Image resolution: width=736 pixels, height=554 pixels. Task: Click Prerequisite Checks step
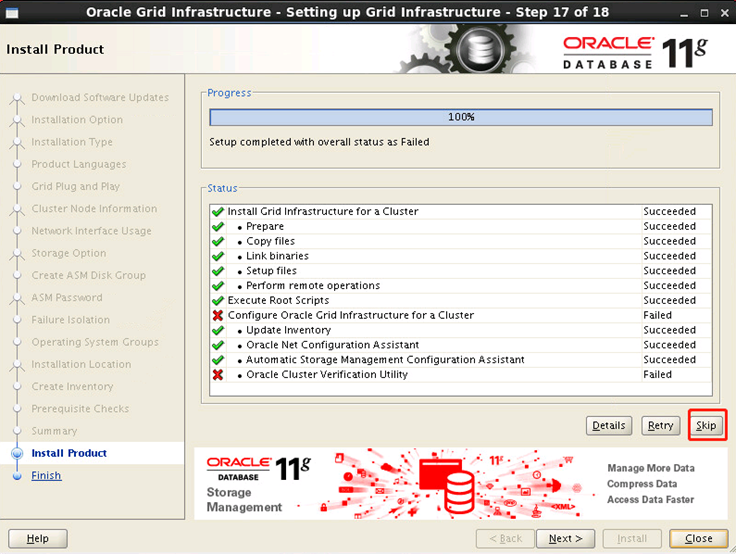[80, 409]
